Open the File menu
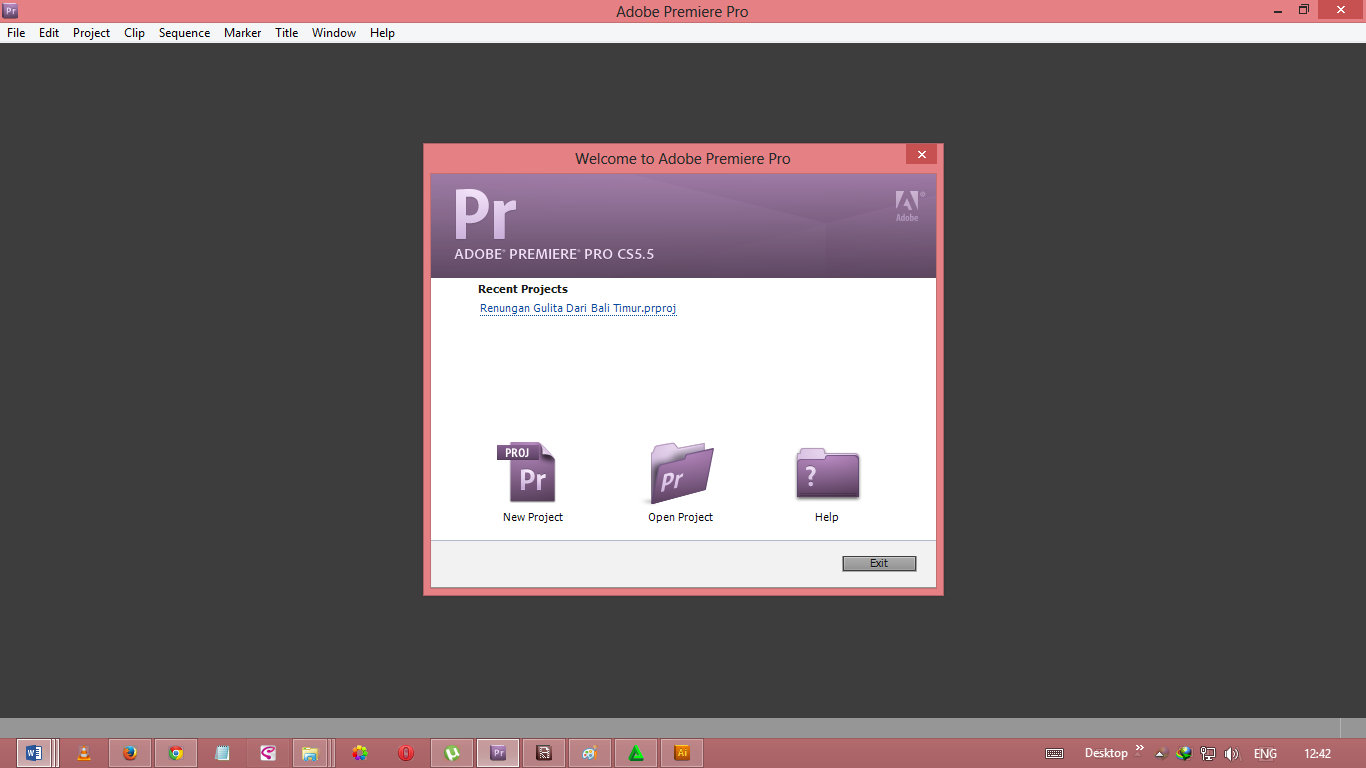 tap(16, 33)
